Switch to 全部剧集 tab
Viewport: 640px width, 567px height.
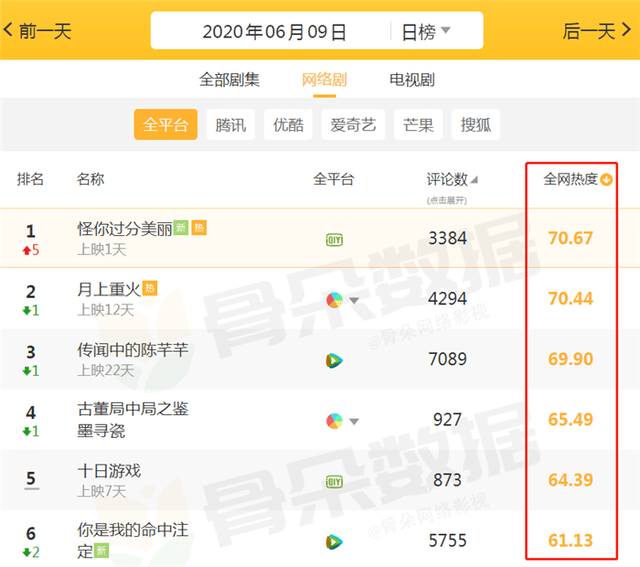229,80
